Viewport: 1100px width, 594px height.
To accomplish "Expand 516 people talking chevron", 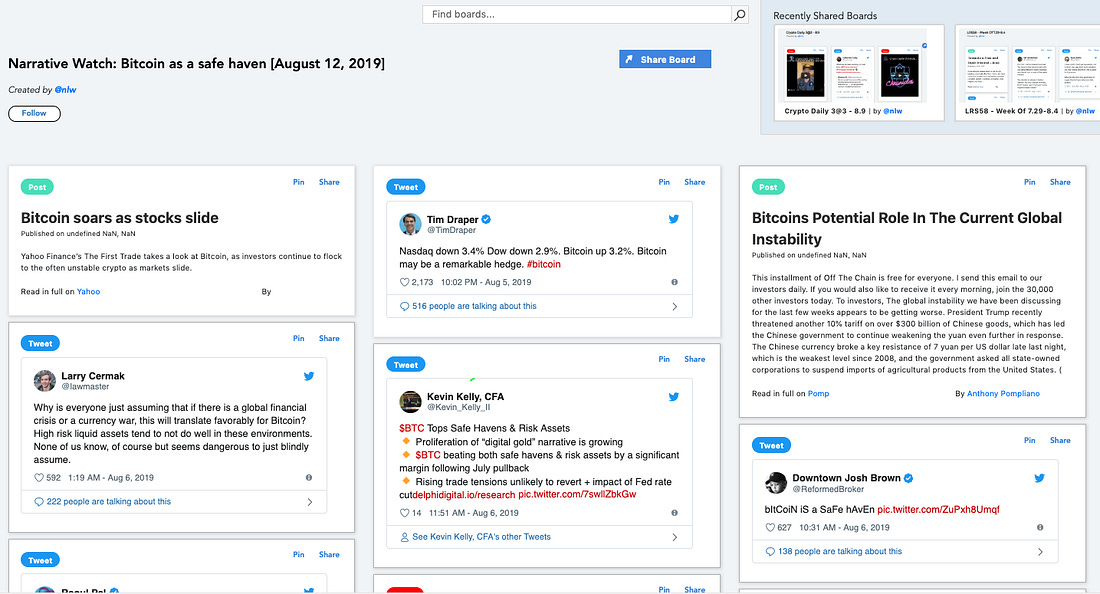I will [x=675, y=306].
